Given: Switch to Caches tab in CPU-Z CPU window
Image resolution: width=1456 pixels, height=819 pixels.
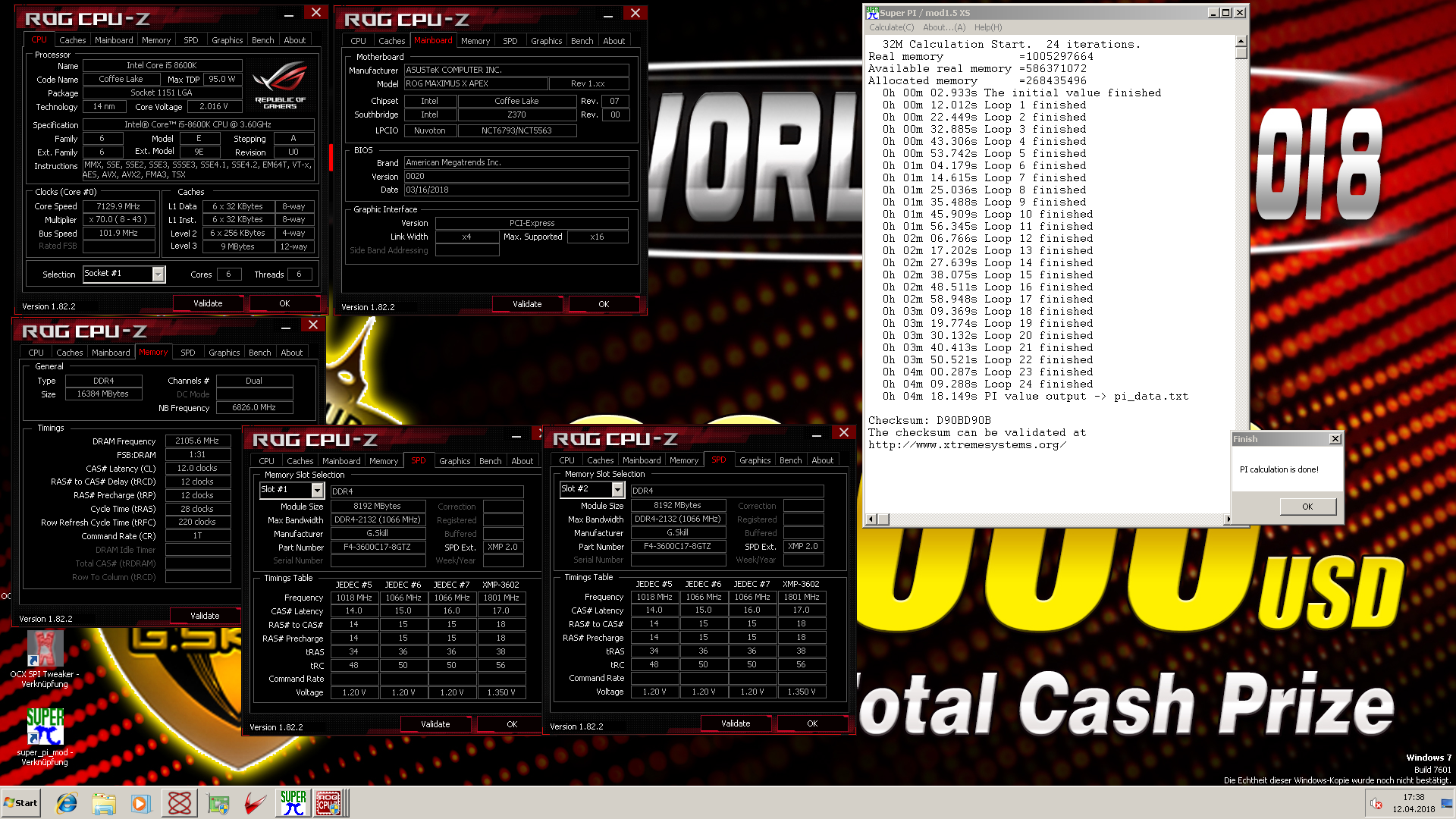Looking at the screenshot, I should tap(73, 40).
